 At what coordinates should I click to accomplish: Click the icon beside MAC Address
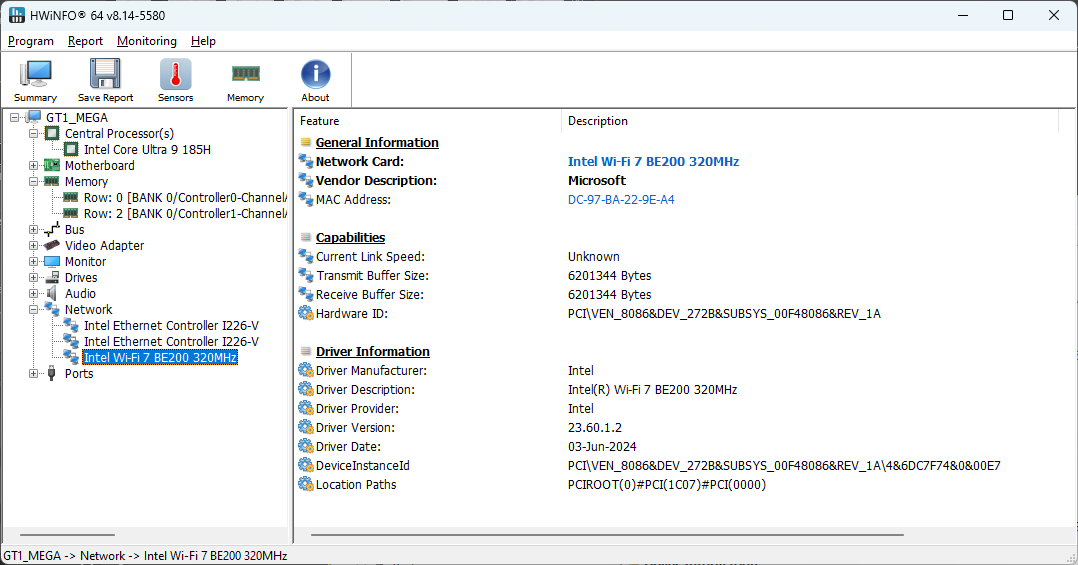[306, 199]
